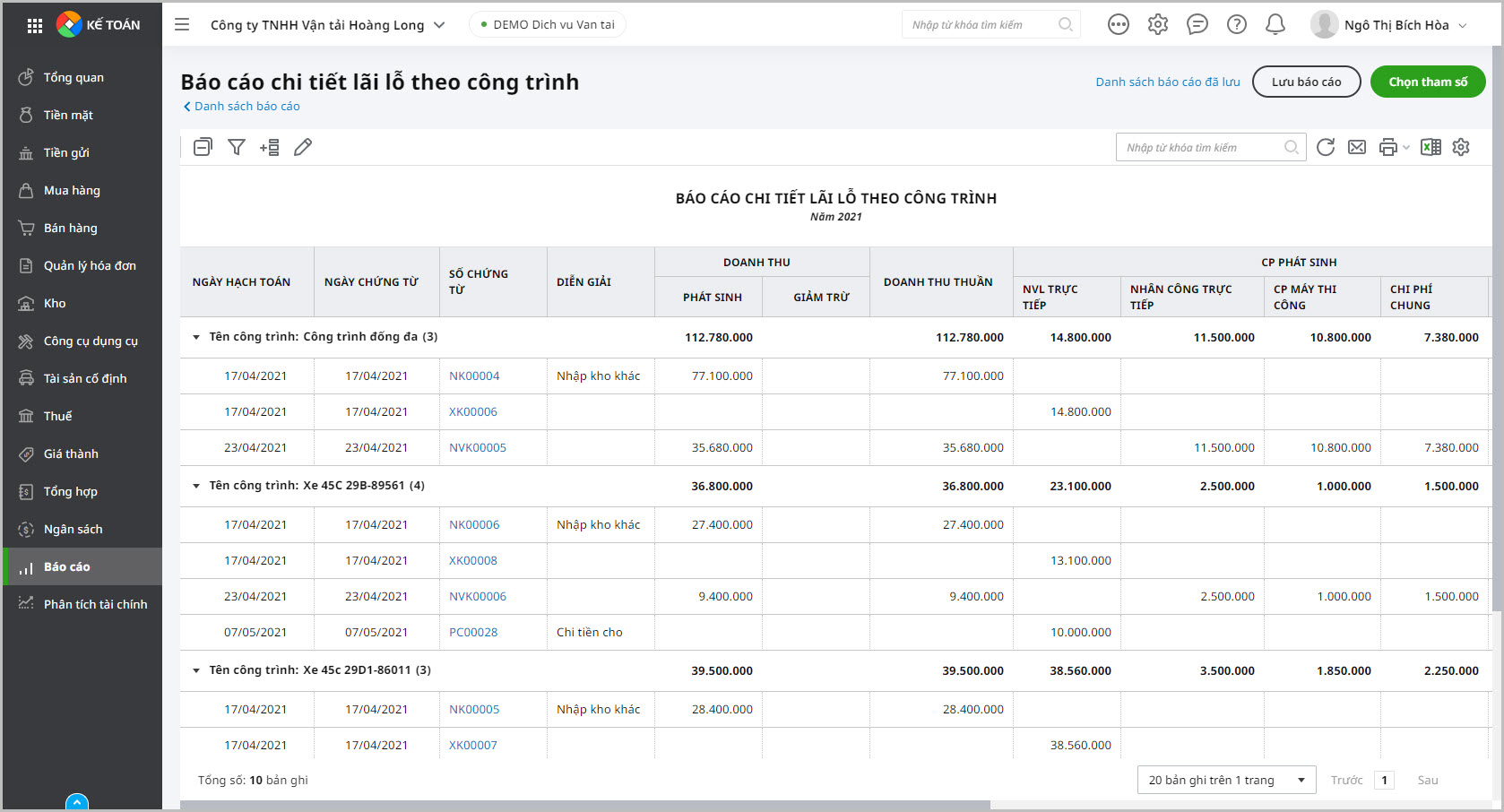Go to Bán hàng in sidebar
The image size is (1504, 812).
(x=70, y=228)
